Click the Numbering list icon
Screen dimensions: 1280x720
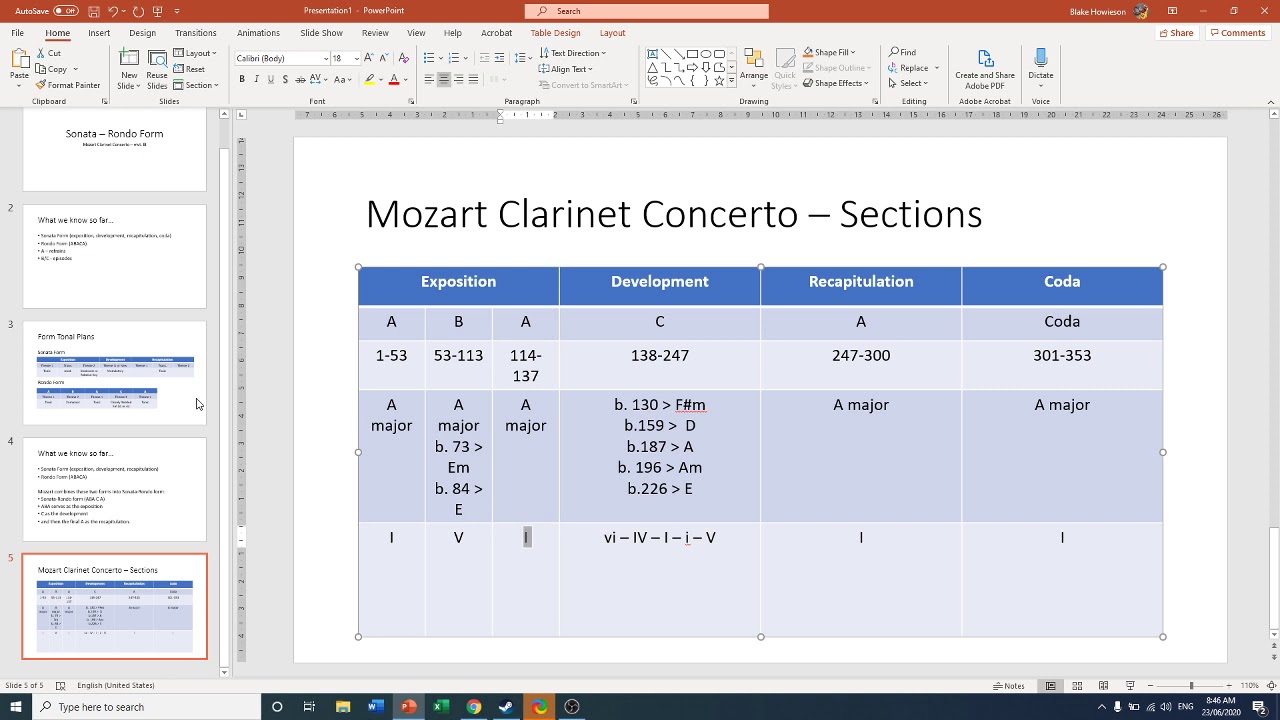coord(453,58)
